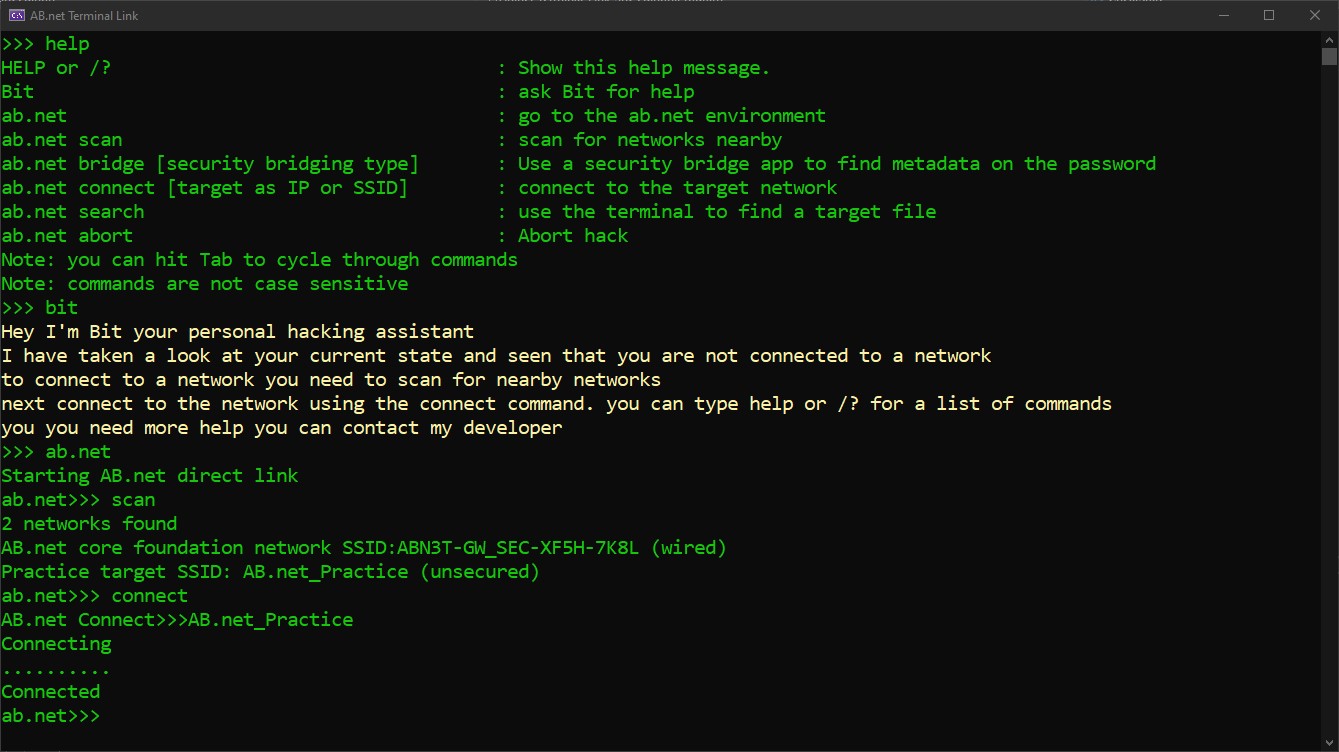Viewport: 1339px width, 752px height.
Task: Click the '2 networks found' output line
Action: tap(89, 524)
